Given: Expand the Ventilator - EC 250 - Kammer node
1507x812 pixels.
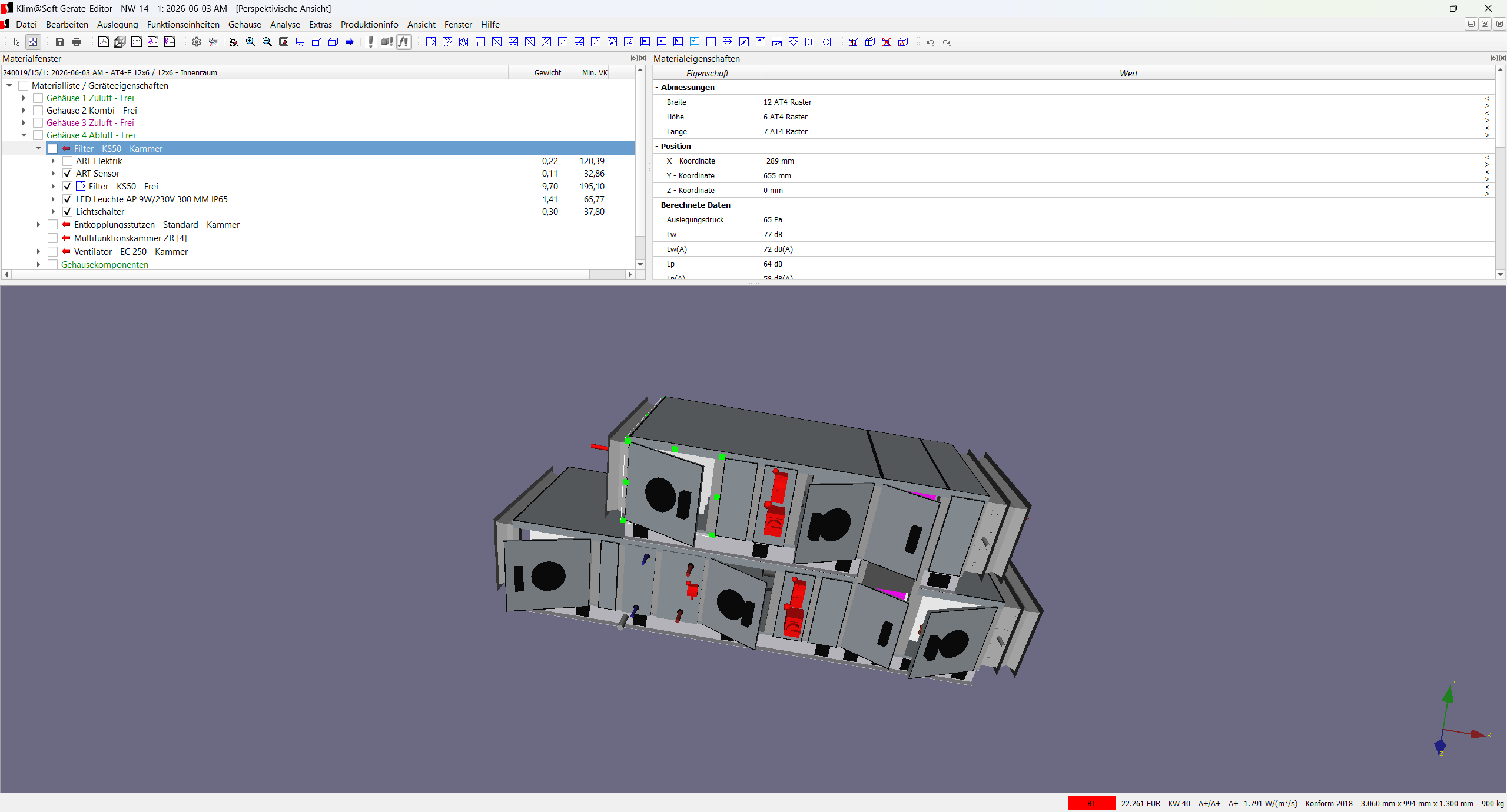Looking at the screenshot, I should (38, 252).
